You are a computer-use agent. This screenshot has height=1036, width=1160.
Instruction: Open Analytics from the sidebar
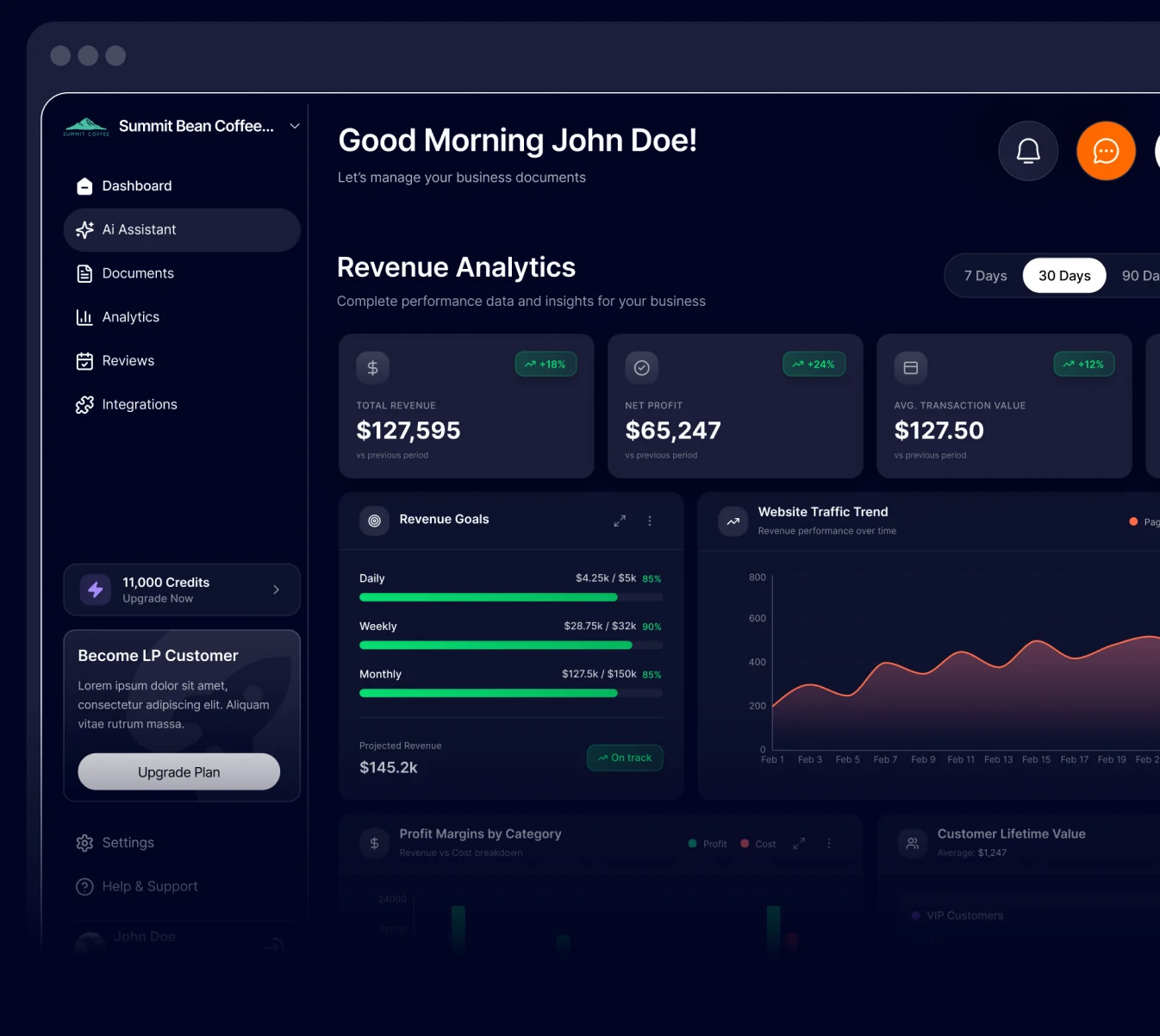(x=182, y=317)
